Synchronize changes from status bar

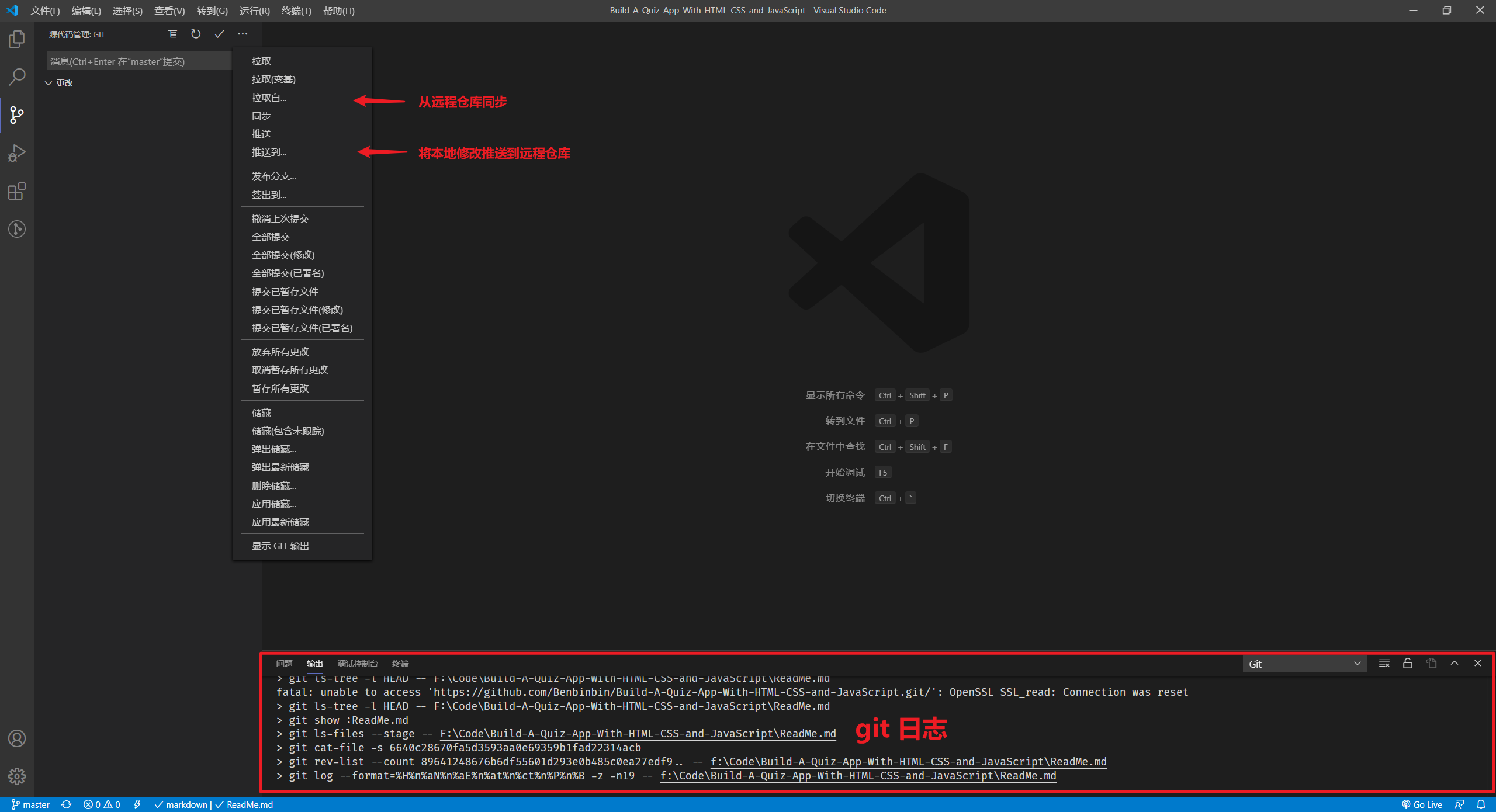click(x=67, y=805)
